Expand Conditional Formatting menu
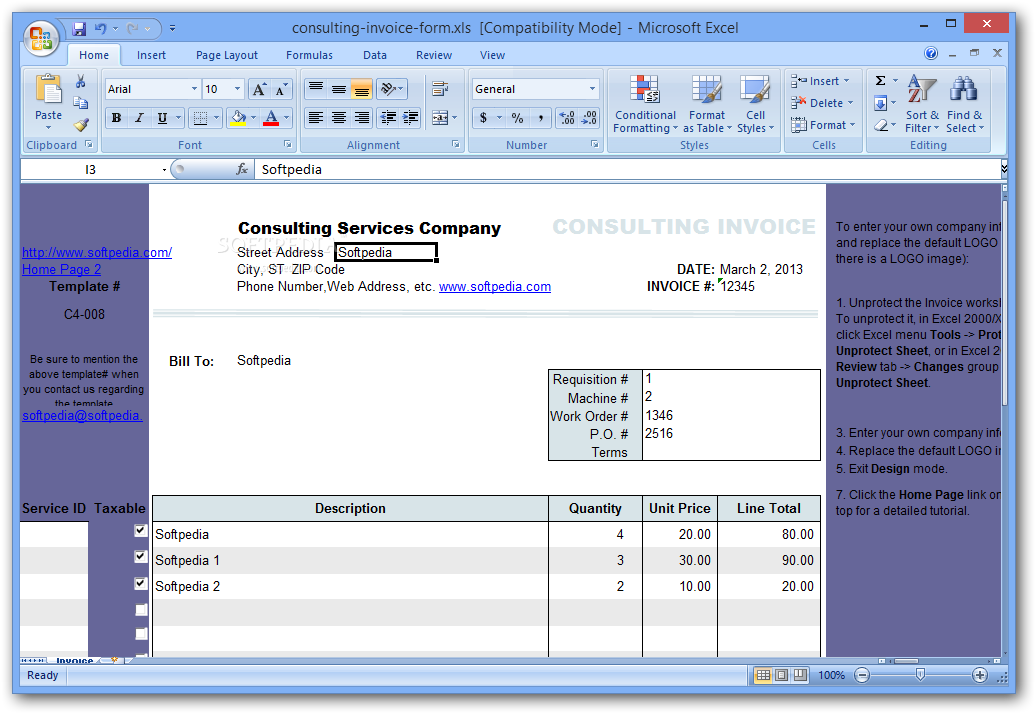Image resolution: width=1036 pixels, height=714 pixels. [645, 104]
